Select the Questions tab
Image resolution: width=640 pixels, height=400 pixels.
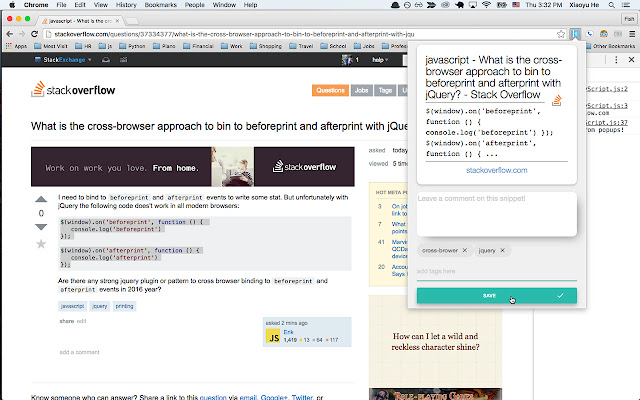point(330,90)
